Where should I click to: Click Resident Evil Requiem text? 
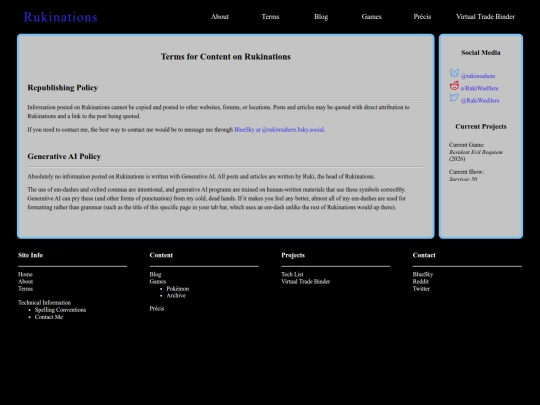[476, 152]
